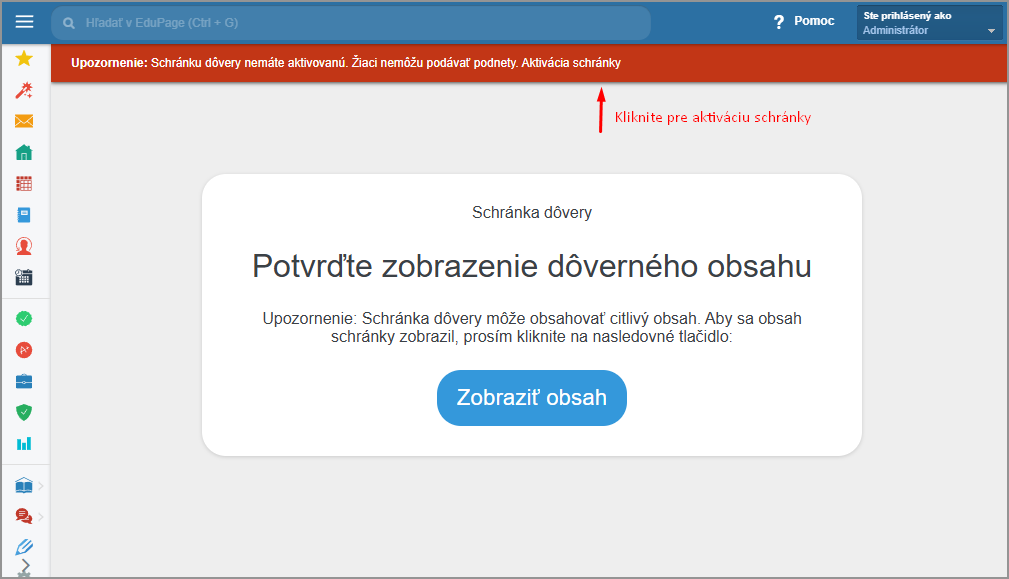Screen dimensions: 1009x579
Task: Open the yellow star favorites icon
Action: 24,59
